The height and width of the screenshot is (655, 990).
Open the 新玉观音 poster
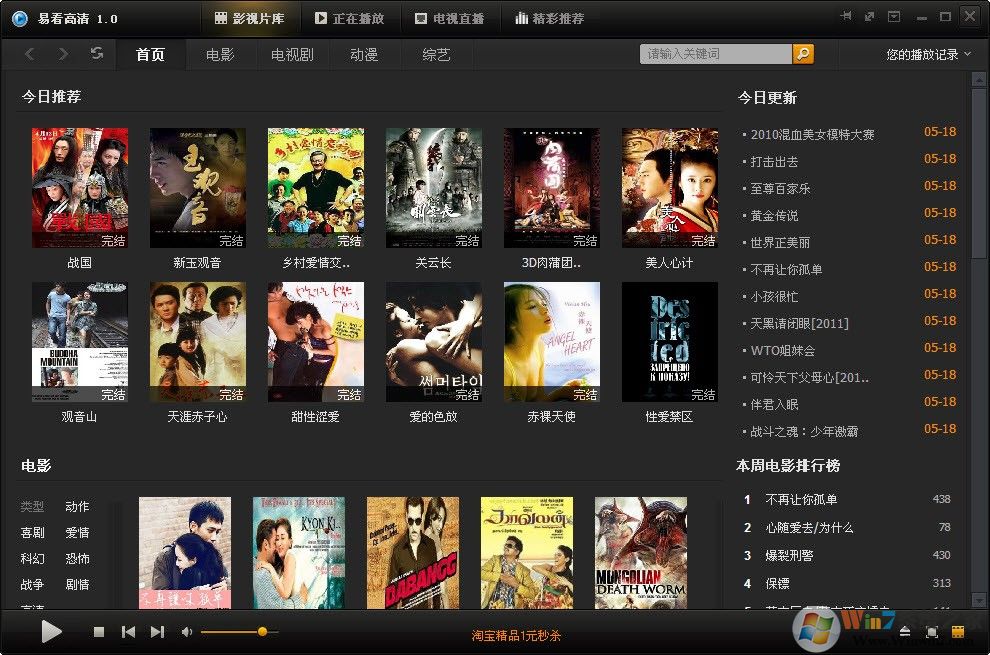pyautogui.click(x=198, y=188)
